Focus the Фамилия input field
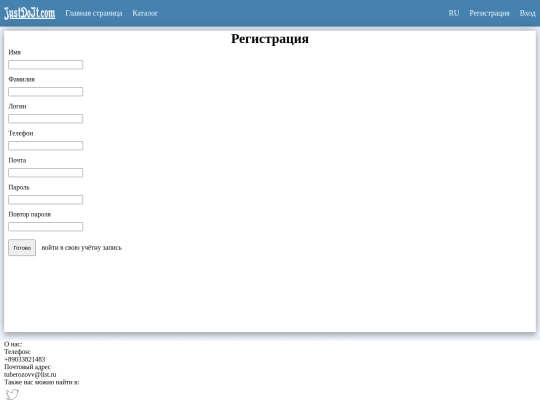Viewport: 540px width, 405px height. click(x=45, y=92)
